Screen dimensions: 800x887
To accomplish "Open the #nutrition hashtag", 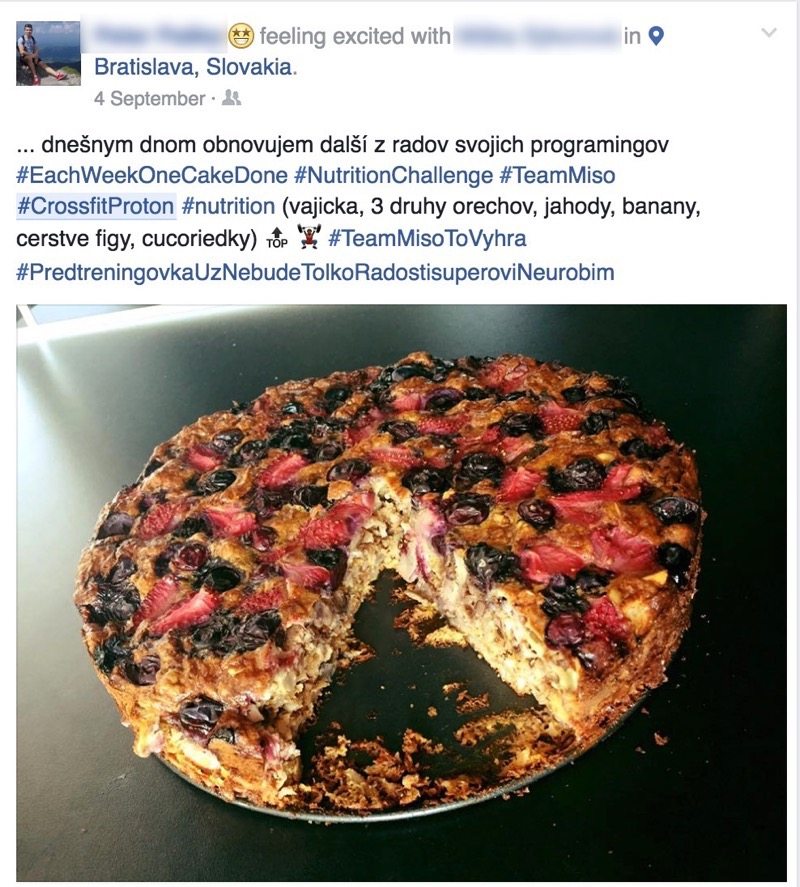I will click(228, 206).
